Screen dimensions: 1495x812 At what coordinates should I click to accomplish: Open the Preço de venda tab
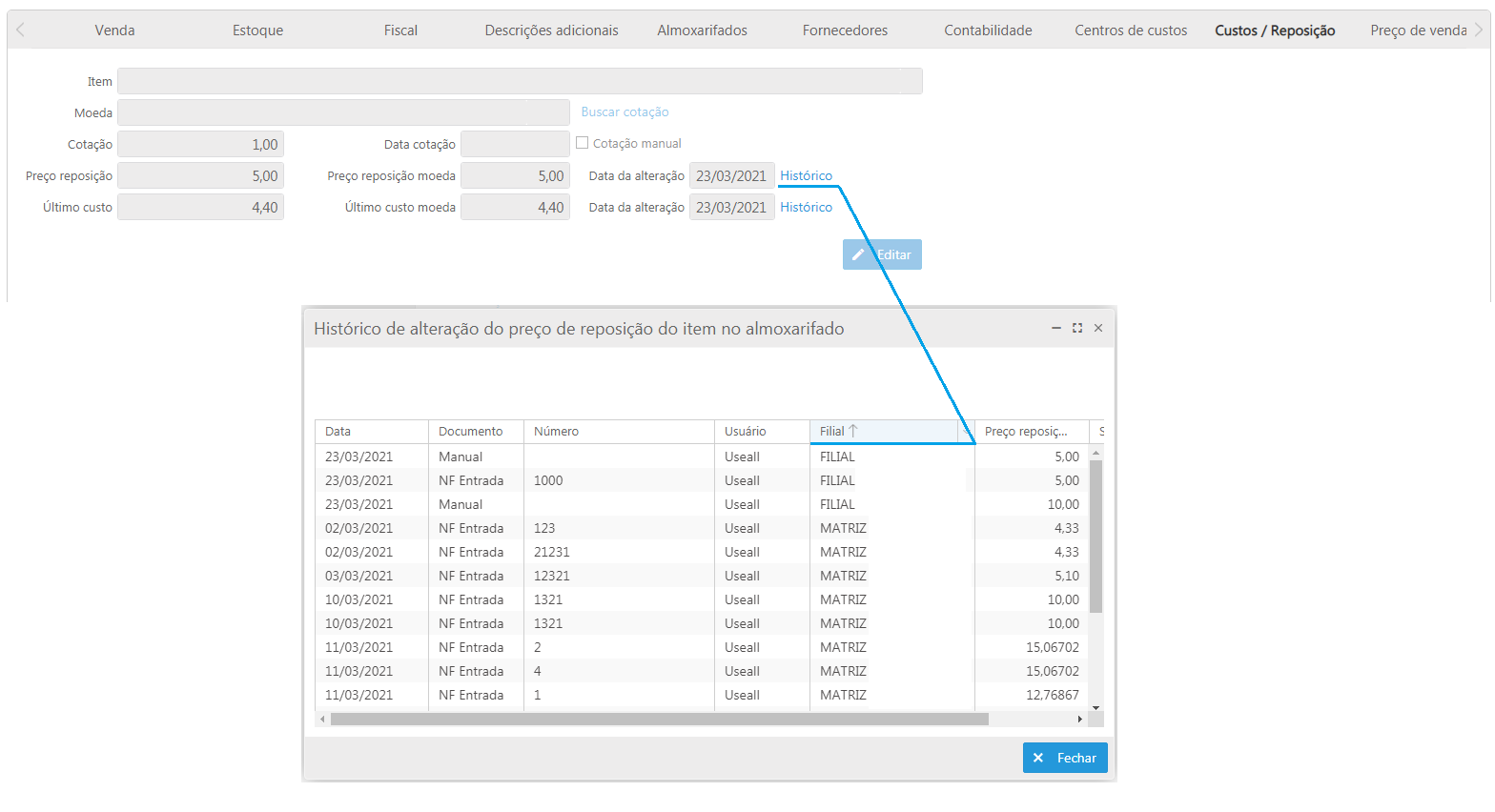pyautogui.click(x=1419, y=30)
